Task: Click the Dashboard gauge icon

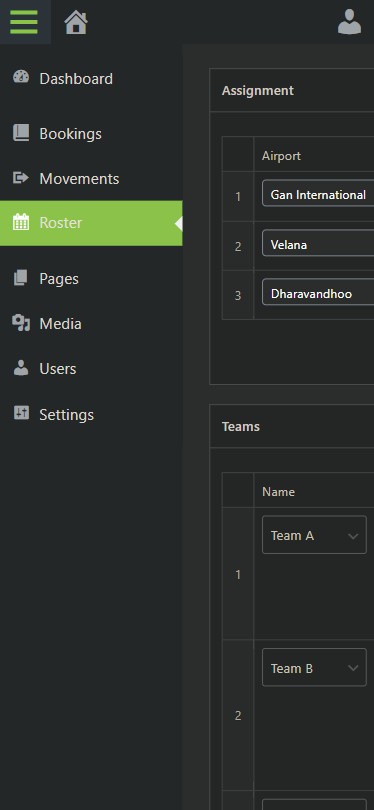Action: pos(21,77)
